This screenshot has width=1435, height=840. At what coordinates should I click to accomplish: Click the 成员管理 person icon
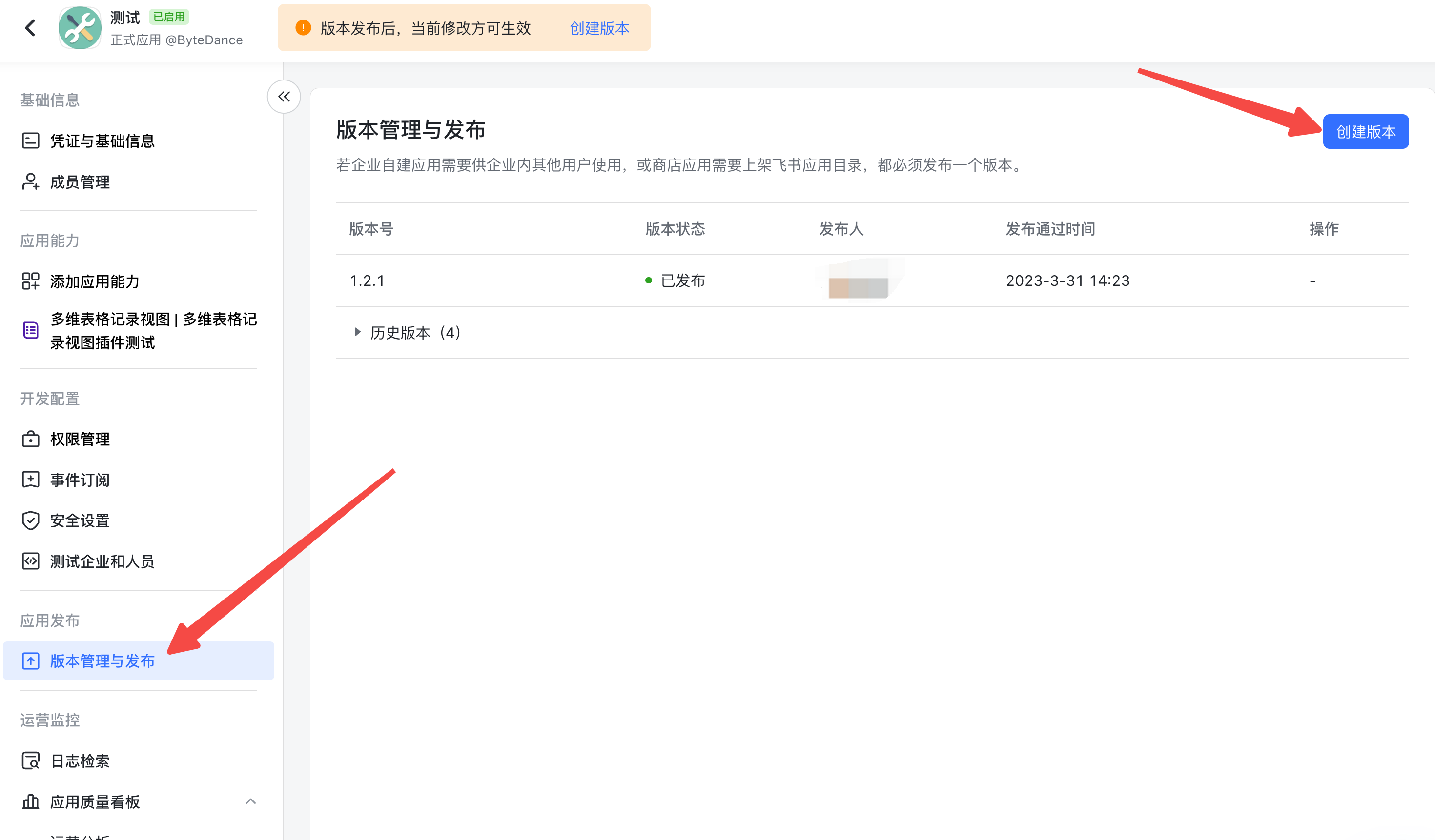[x=31, y=182]
